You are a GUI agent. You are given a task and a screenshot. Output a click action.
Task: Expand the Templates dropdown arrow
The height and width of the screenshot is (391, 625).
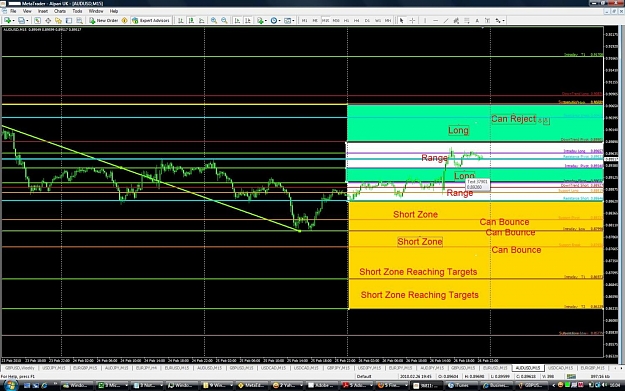293,20
